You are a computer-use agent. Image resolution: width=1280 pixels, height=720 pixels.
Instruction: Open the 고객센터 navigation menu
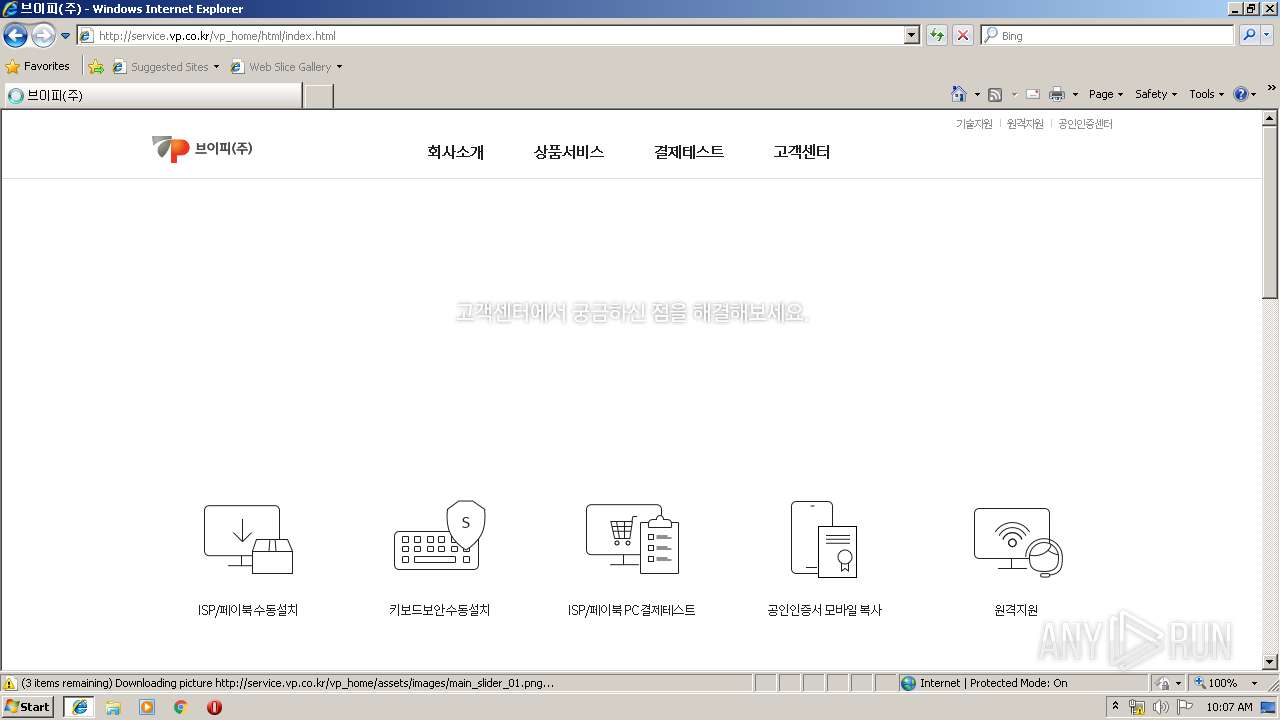pos(802,152)
